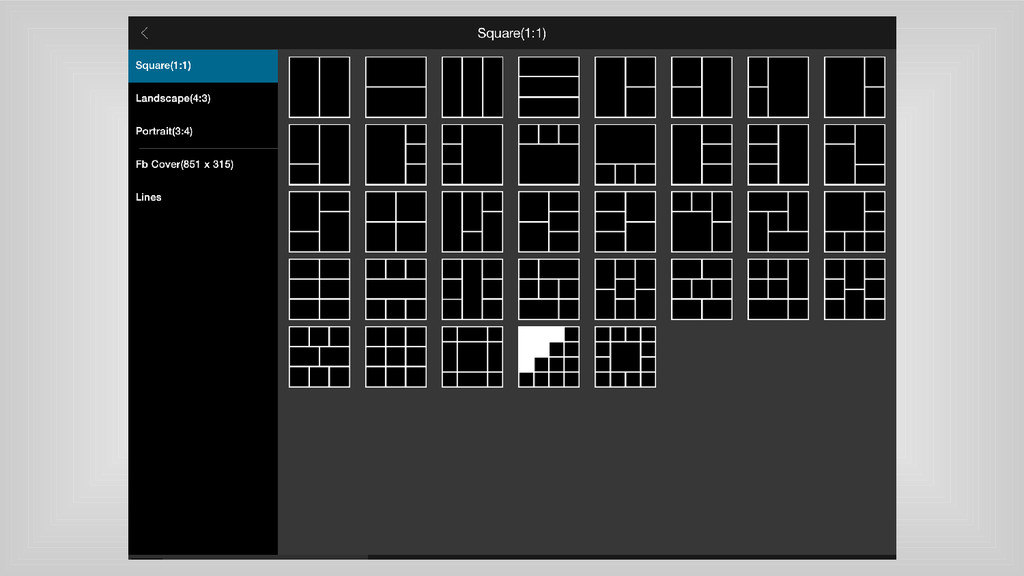Pick layout: big left, narrow three-cell right column
Viewport: 1024px width, 576px height.
(396, 155)
